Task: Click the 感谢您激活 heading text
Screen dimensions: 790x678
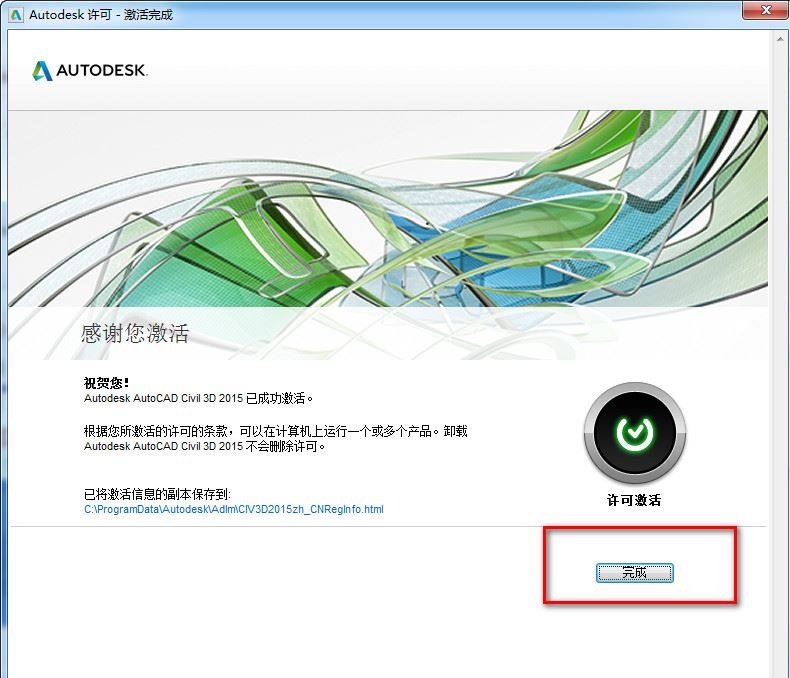Action: (x=135, y=333)
